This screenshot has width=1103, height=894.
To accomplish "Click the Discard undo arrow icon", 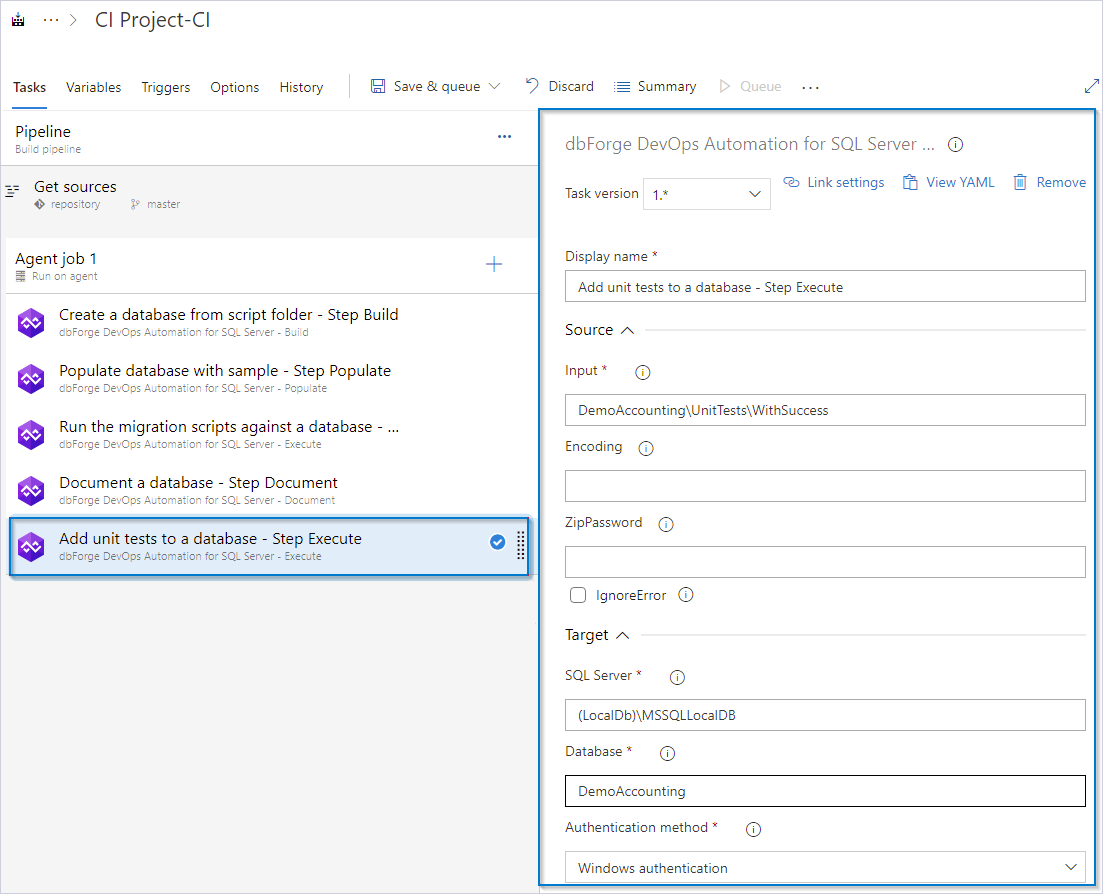I will pyautogui.click(x=533, y=86).
